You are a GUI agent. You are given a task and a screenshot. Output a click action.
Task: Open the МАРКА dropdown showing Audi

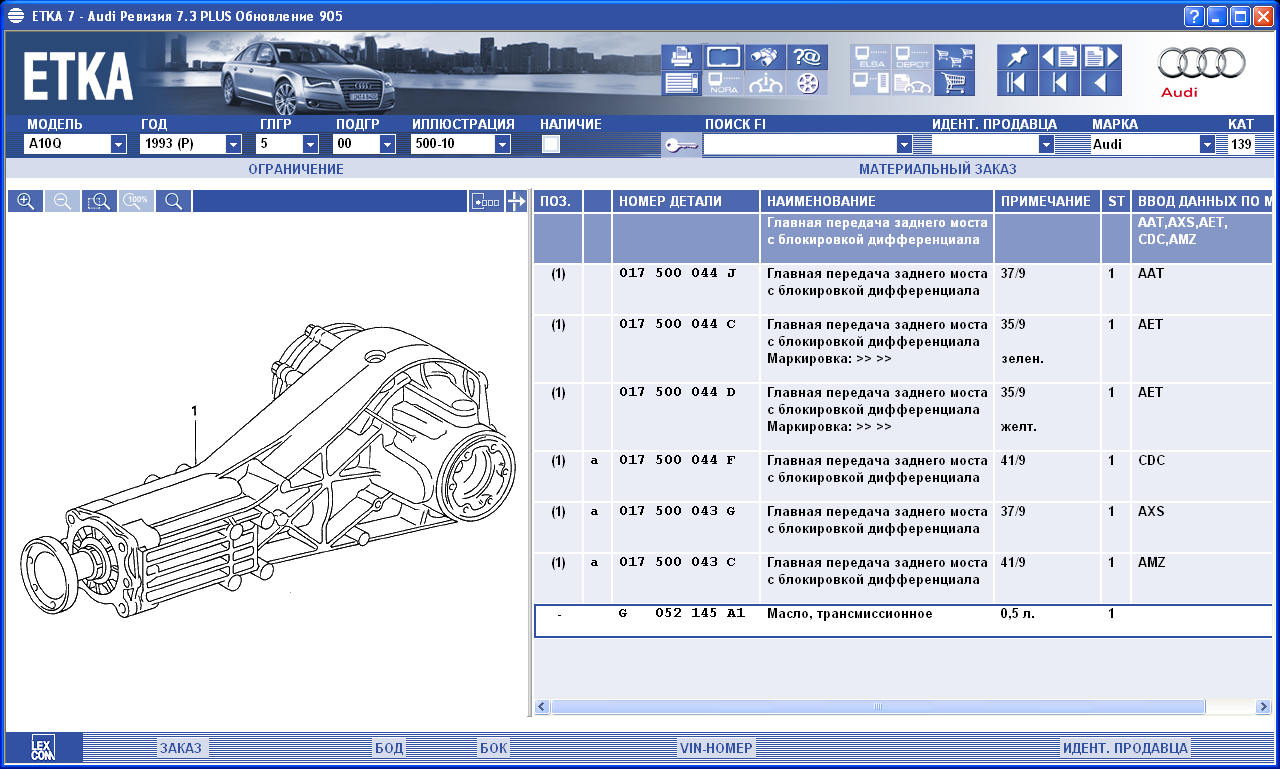tap(1207, 144)
